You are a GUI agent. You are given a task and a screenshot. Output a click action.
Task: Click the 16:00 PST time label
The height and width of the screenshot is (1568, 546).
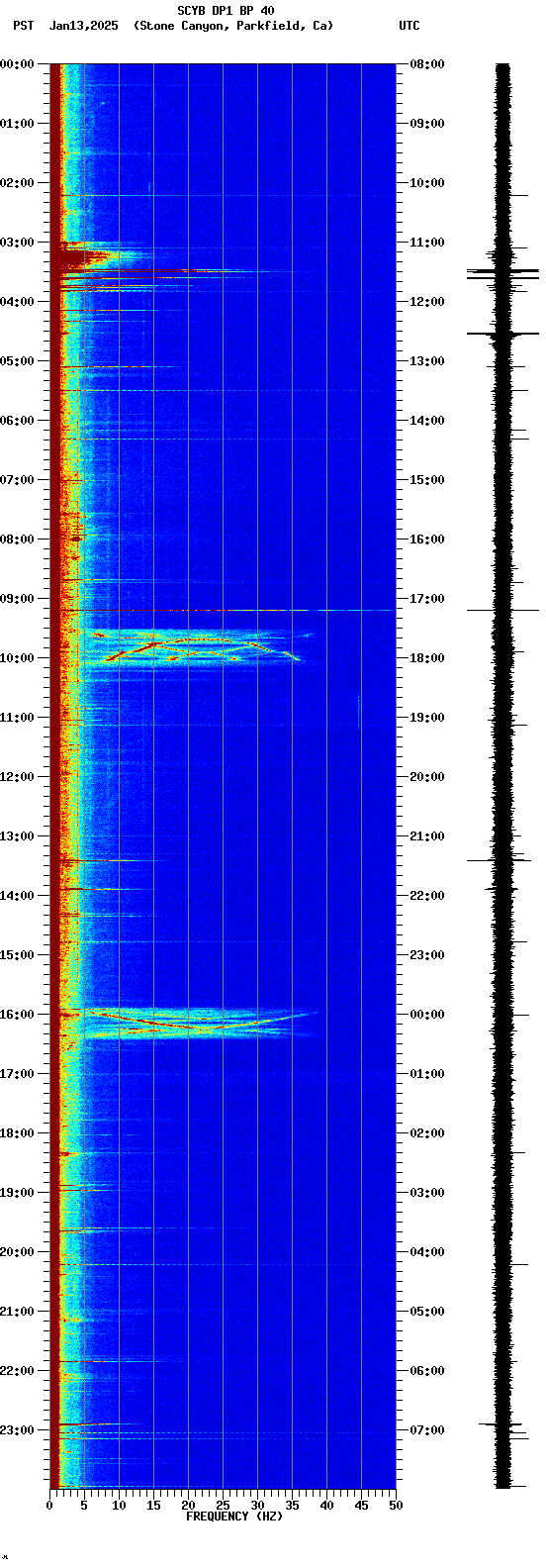point(17,1015)
